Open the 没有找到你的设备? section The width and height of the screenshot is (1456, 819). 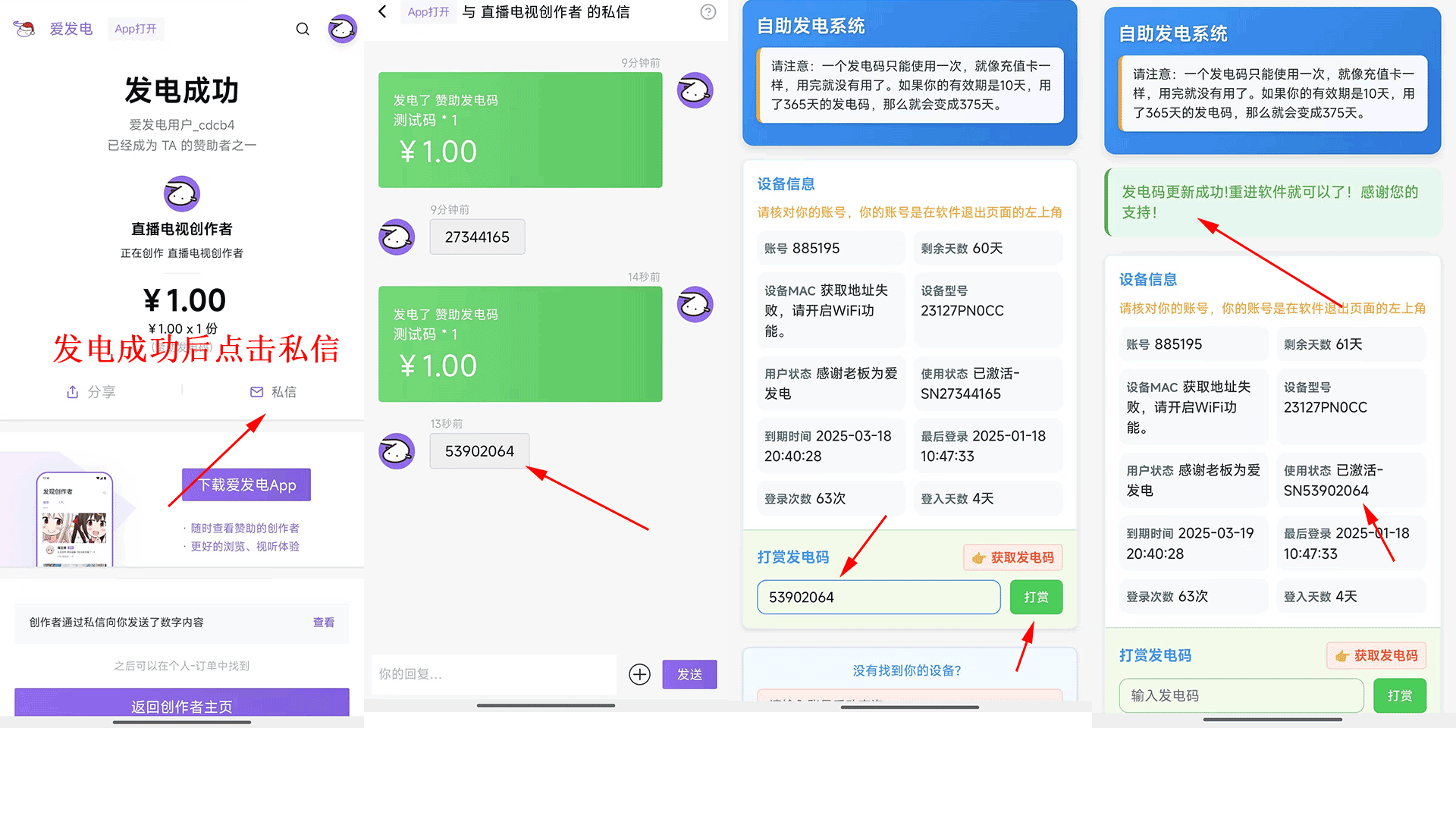point(907,670)
